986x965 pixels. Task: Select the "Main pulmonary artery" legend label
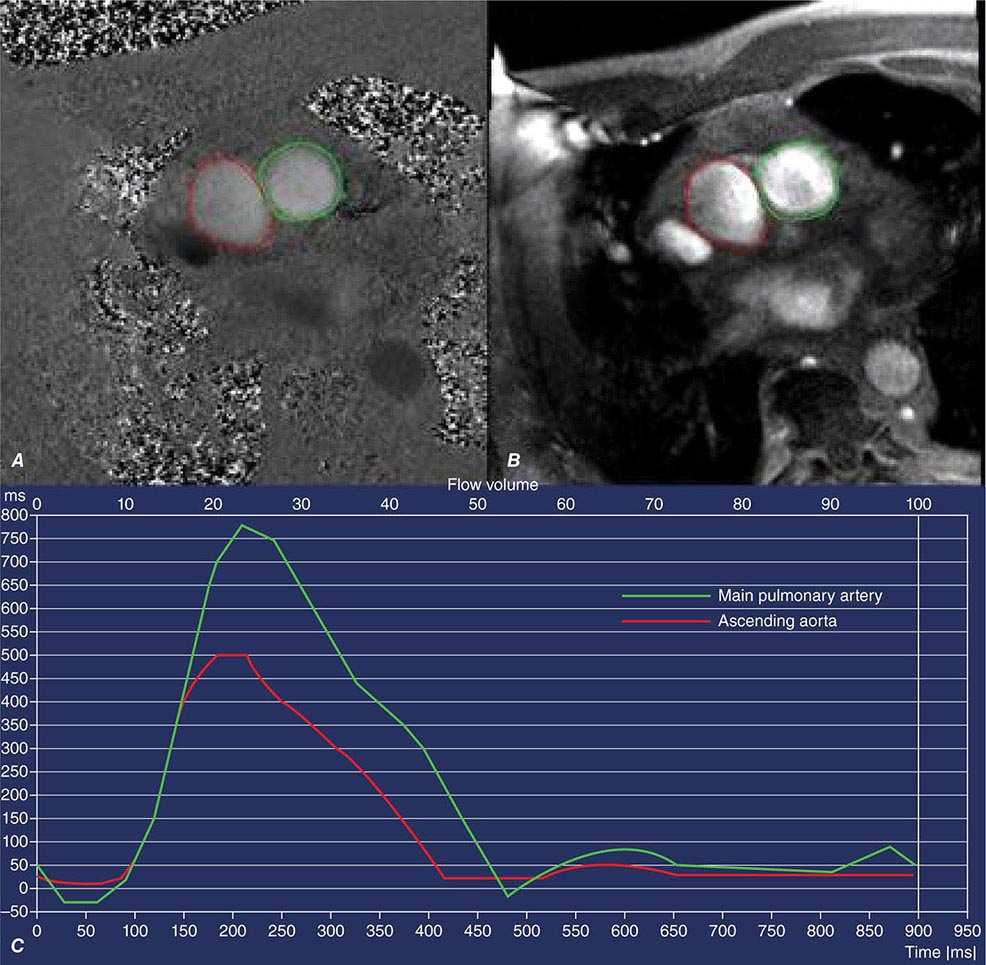coord(800,596)
